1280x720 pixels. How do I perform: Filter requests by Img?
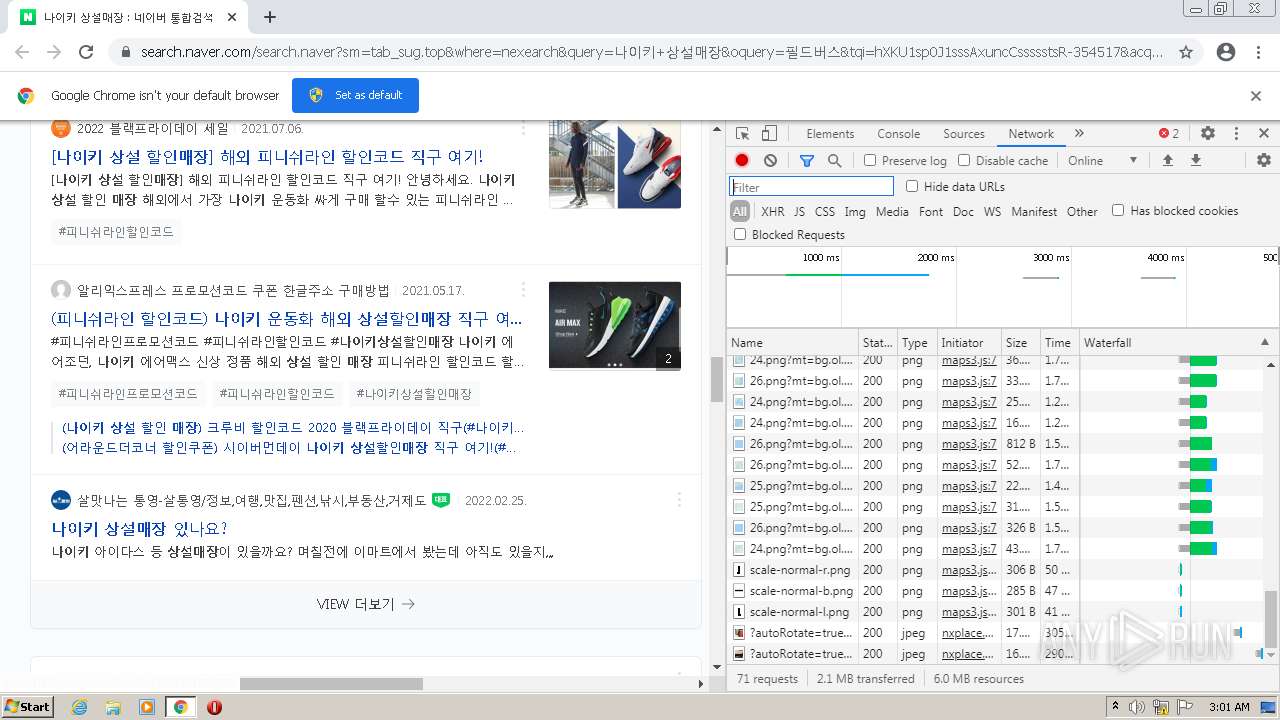pyautogui.click(x=855, y=212)
